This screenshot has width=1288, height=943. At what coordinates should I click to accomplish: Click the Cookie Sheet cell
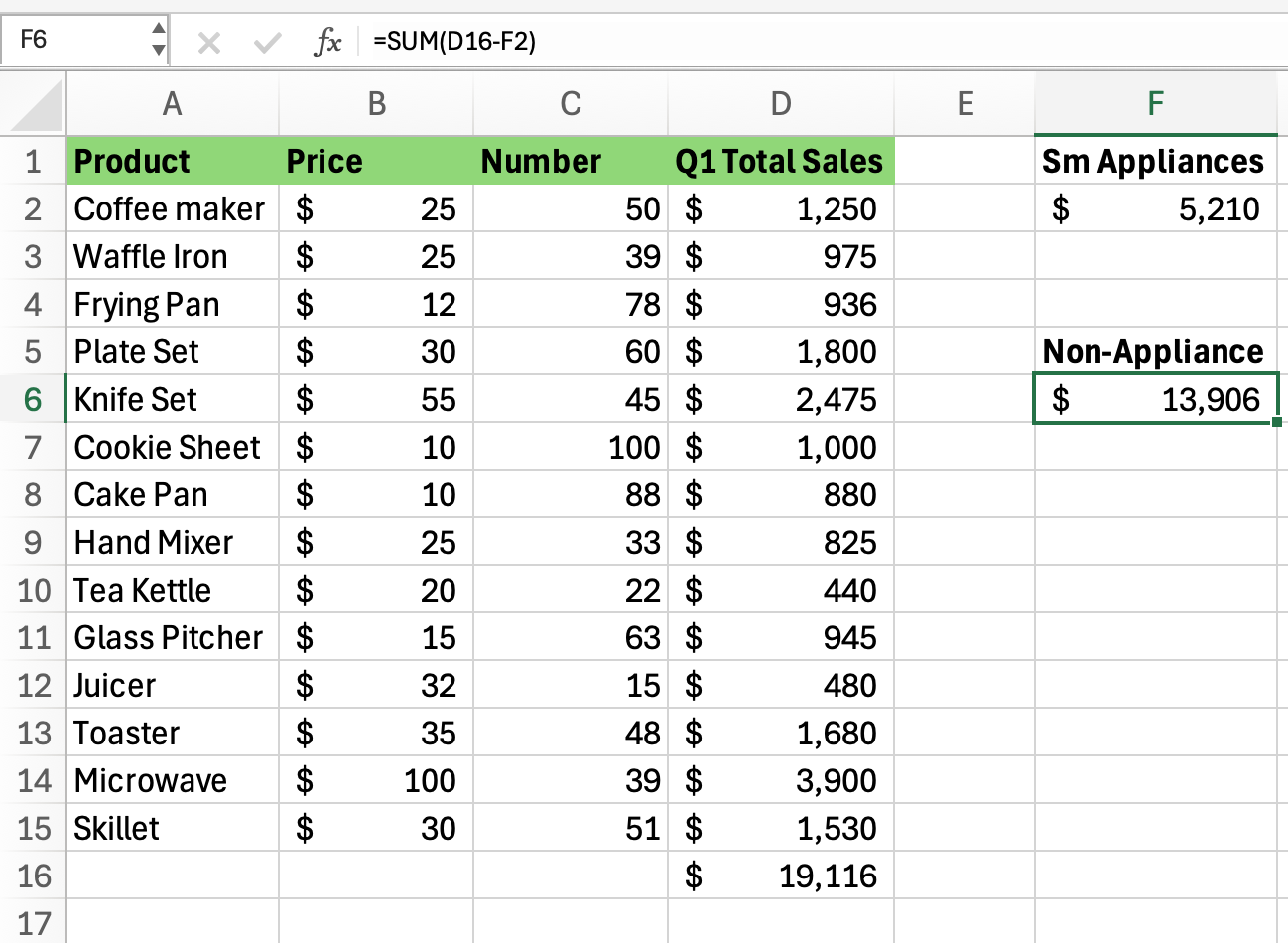point(173,447)
